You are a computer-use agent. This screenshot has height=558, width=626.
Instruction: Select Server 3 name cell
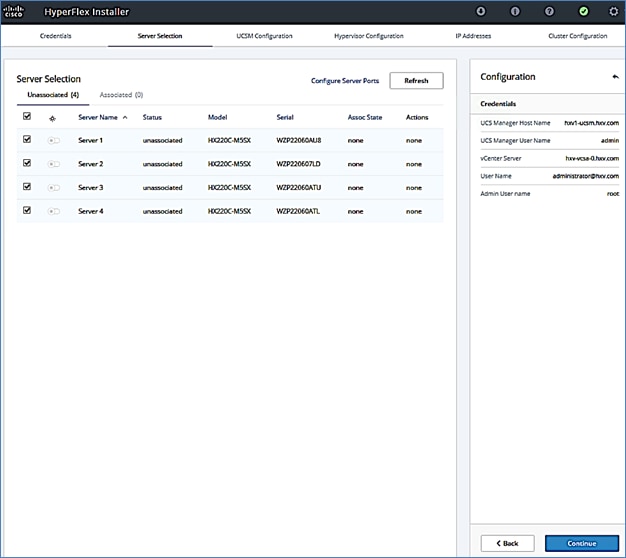(x=91, y=188)
